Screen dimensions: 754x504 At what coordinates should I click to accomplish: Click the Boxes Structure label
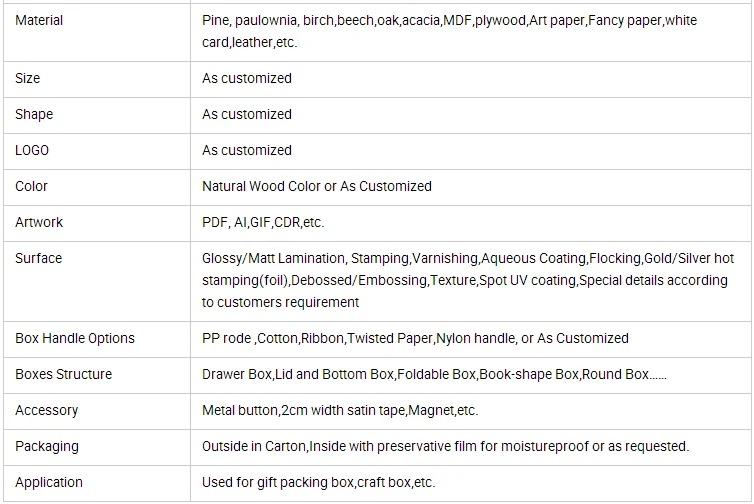64,374
